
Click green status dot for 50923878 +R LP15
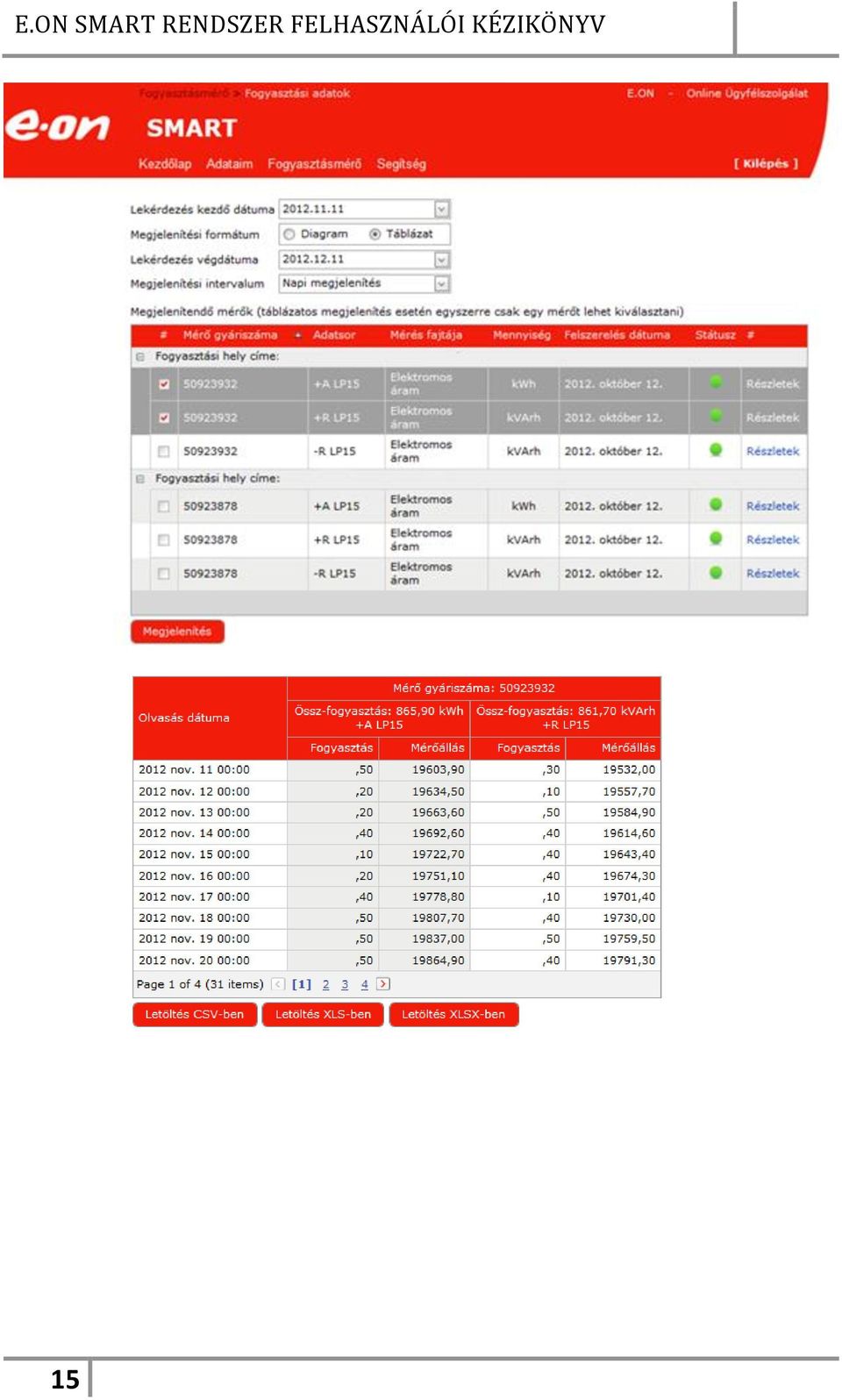click(x=716, y=539)
